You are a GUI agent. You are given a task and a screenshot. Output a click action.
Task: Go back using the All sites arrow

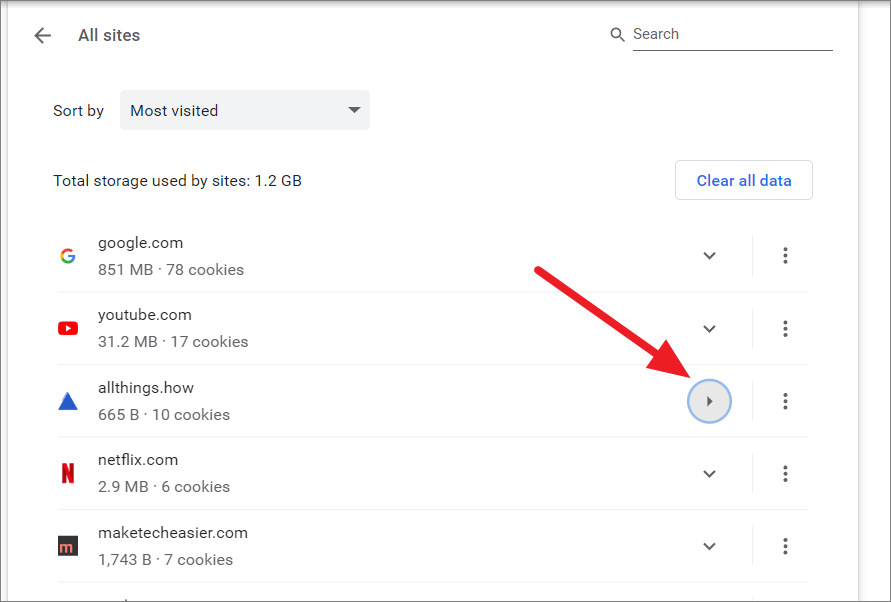[43, 35]
